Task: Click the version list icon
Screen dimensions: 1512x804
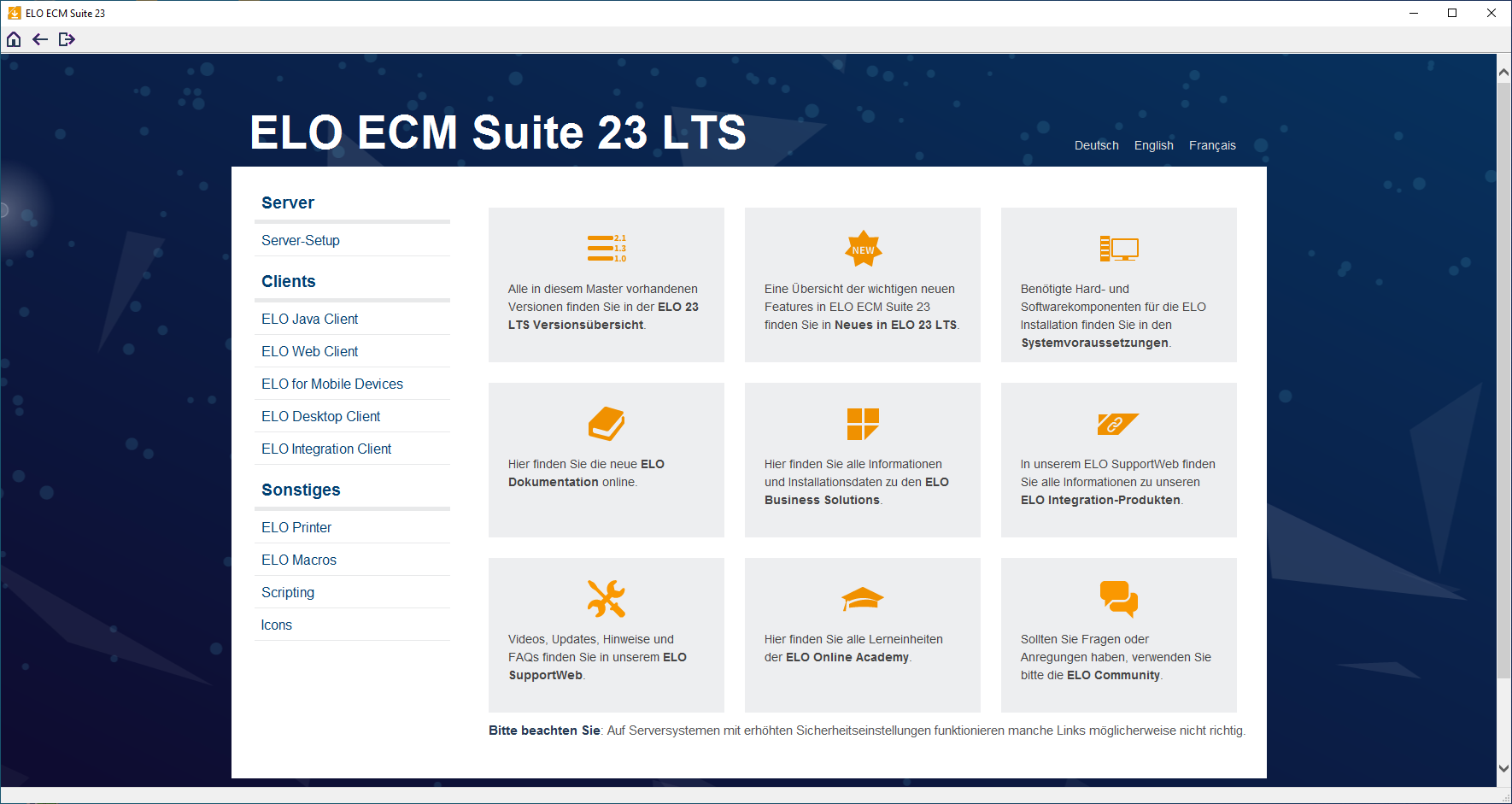Action: pyautogui.click(x=607, y=249)
